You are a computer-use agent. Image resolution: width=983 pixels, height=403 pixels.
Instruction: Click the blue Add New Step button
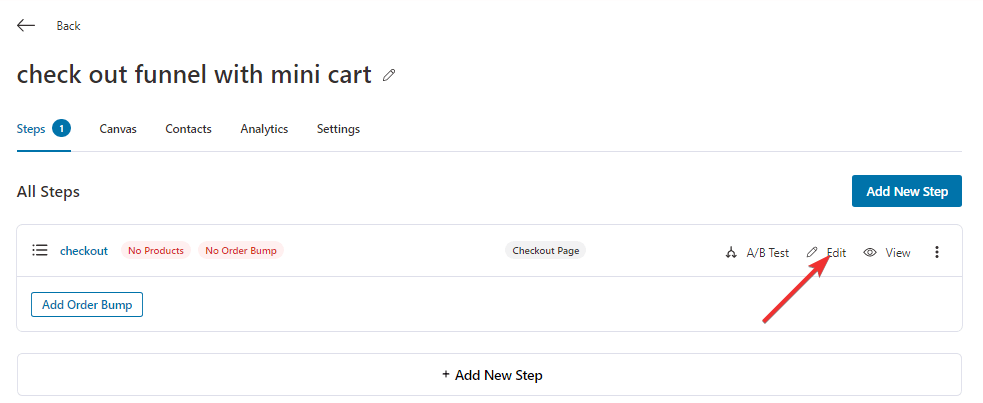point(907,191)
